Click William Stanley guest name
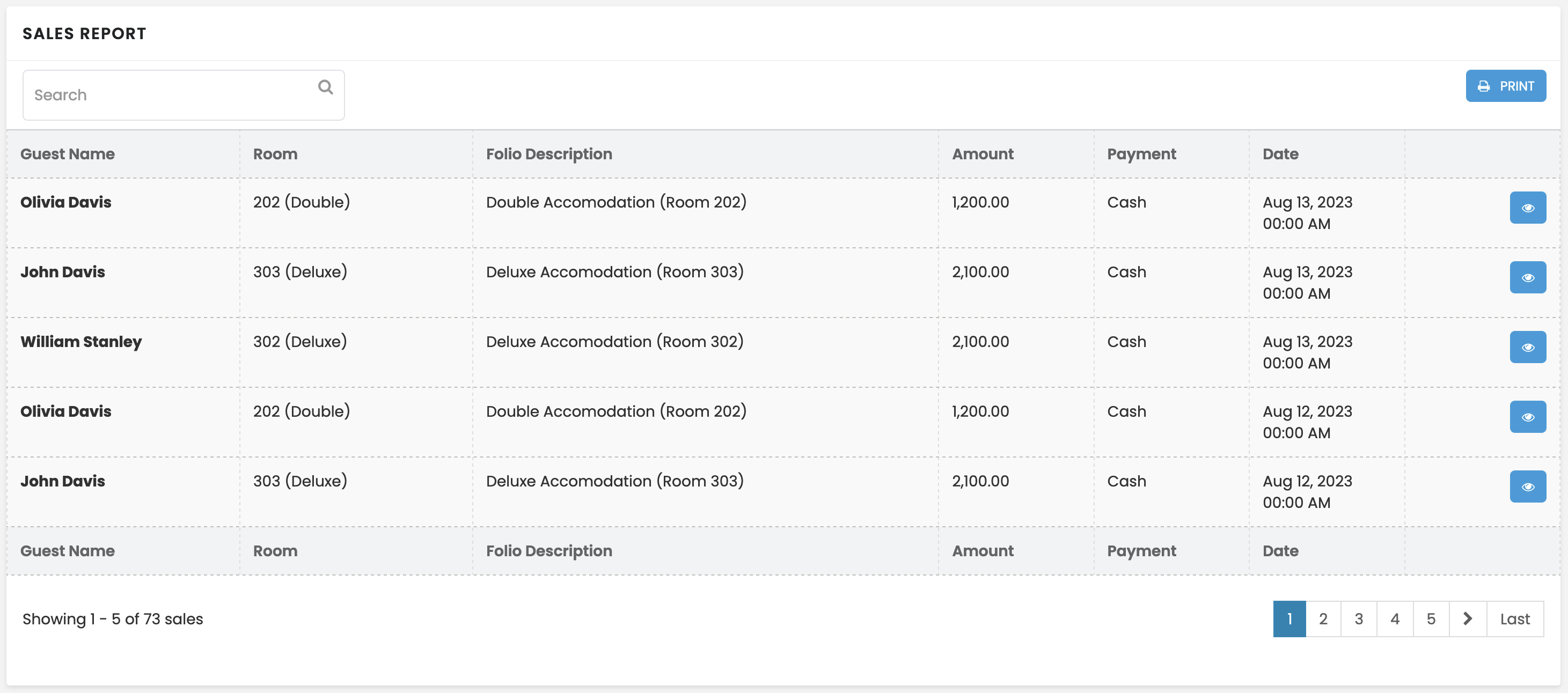This screenshot has width=1568, height=693. (81, 342)
